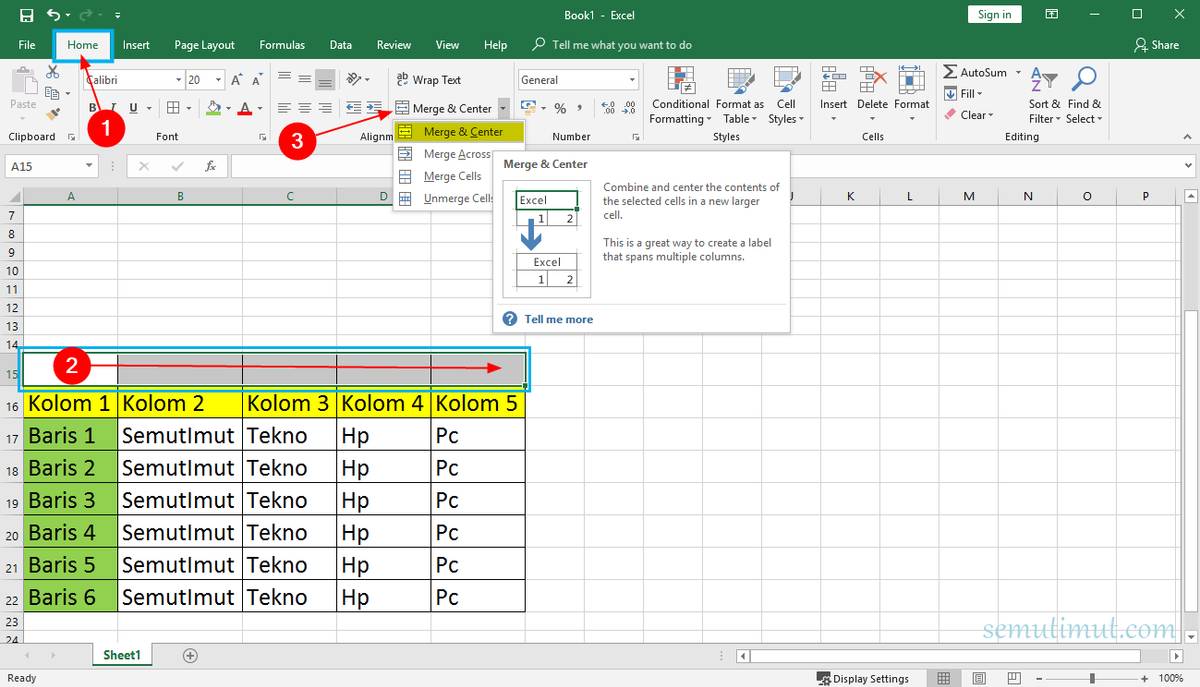Increase cell indent

pos(373,108)
